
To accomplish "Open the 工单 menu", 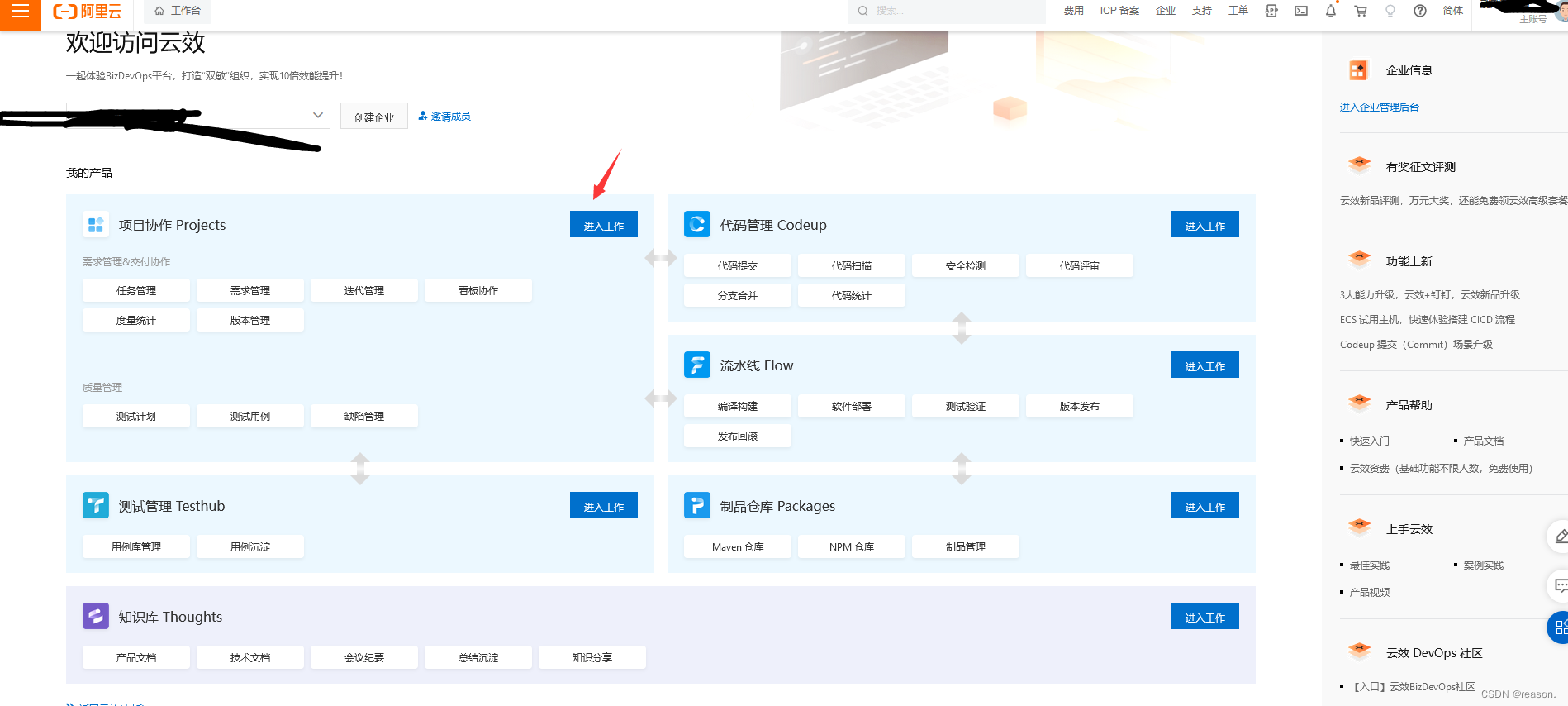I will point(1238,11).
